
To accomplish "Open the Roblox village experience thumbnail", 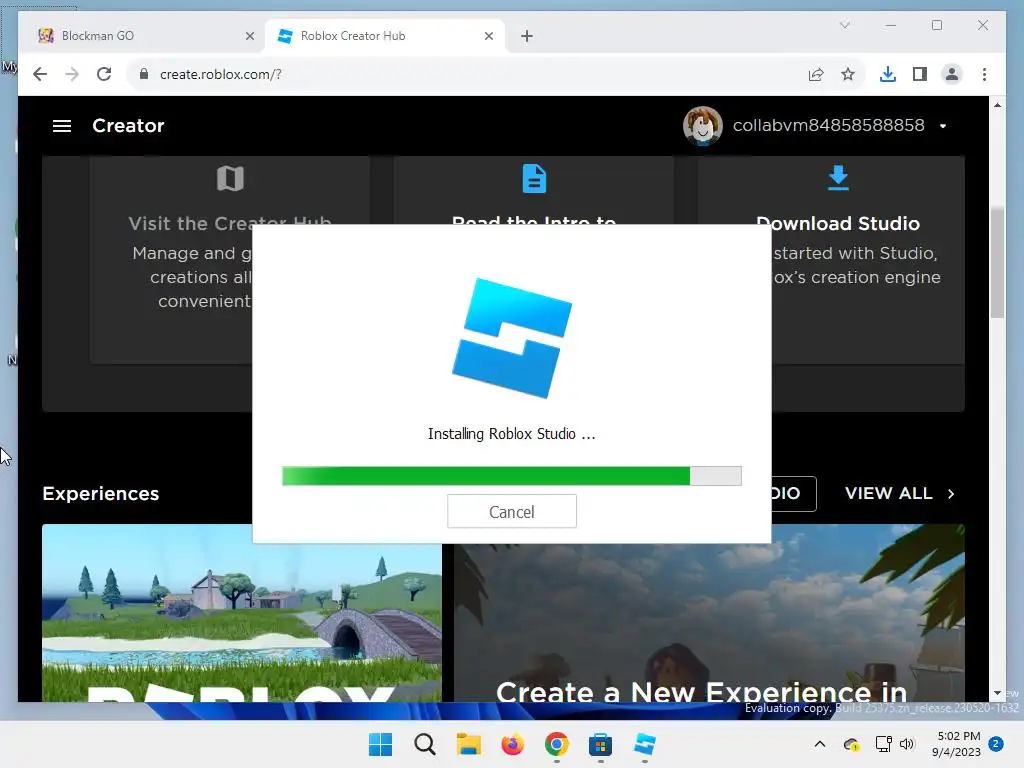I will 242,613.
